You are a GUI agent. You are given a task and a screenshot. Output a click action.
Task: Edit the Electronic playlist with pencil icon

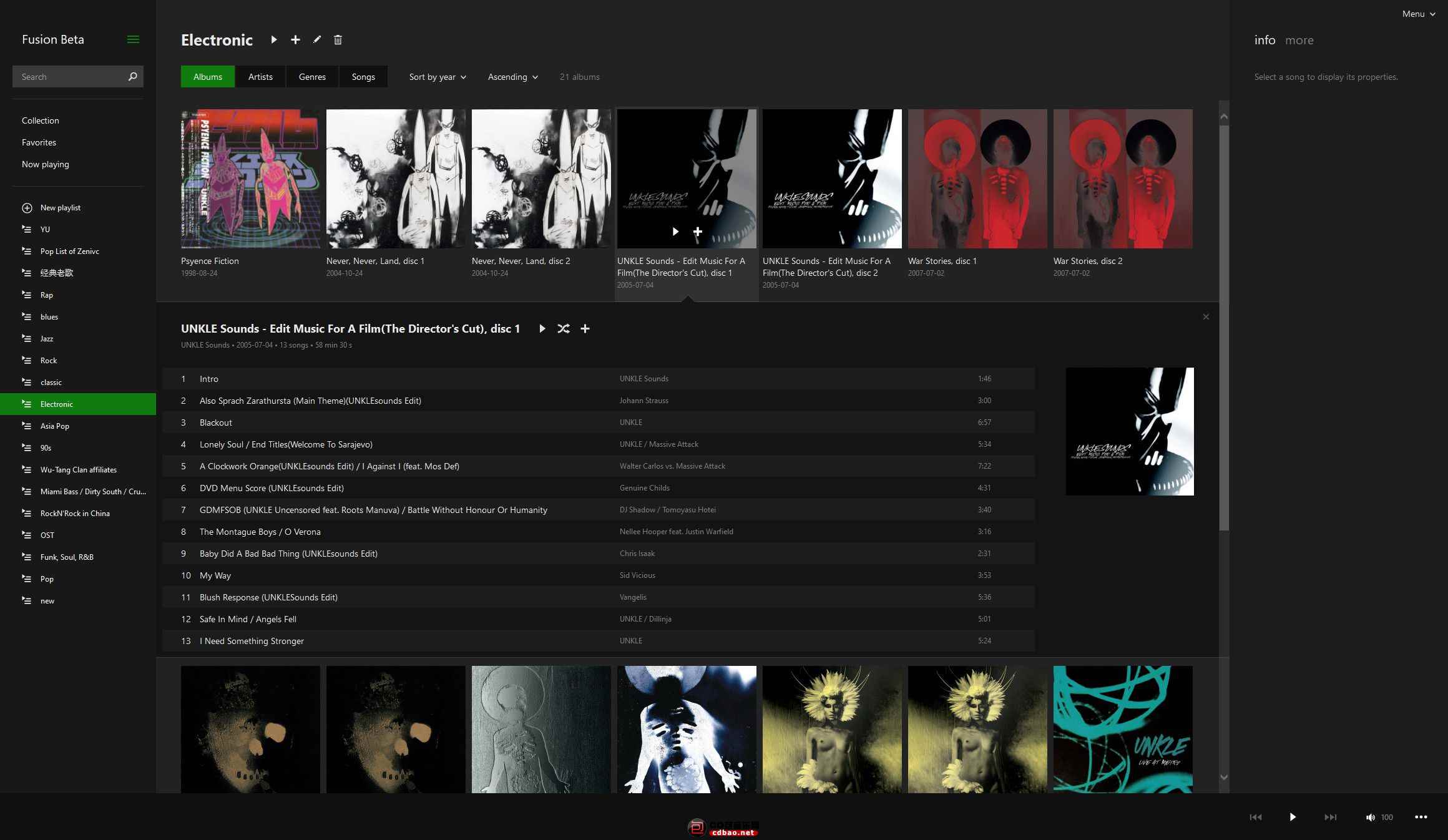[x=317, y=39]
